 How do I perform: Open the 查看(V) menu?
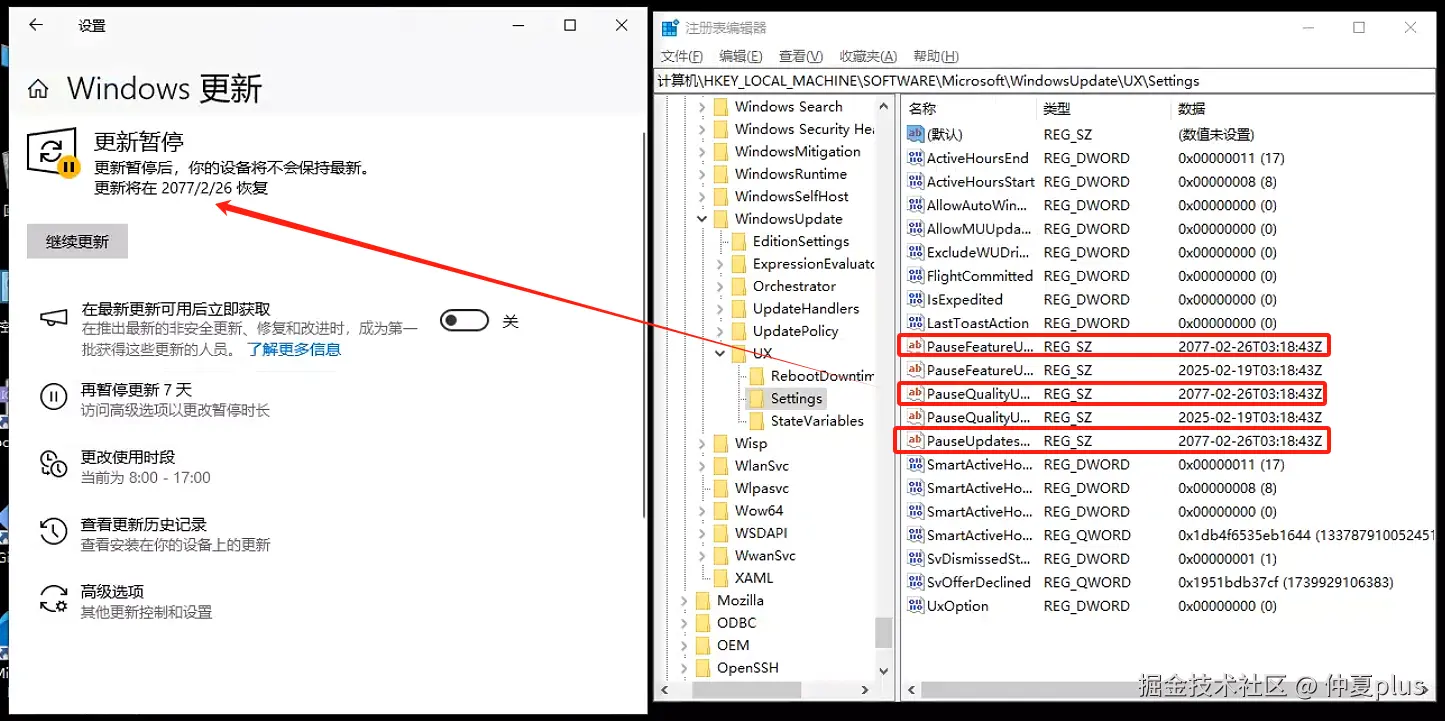coord(801,56)
